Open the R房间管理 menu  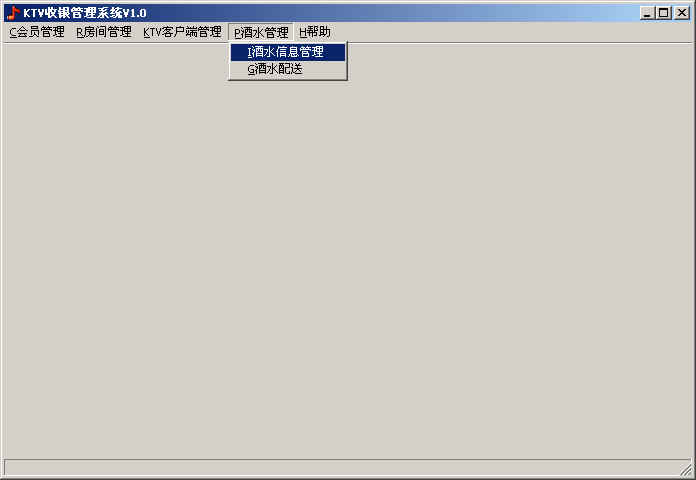pyautogui.click(x=104, y=32)
